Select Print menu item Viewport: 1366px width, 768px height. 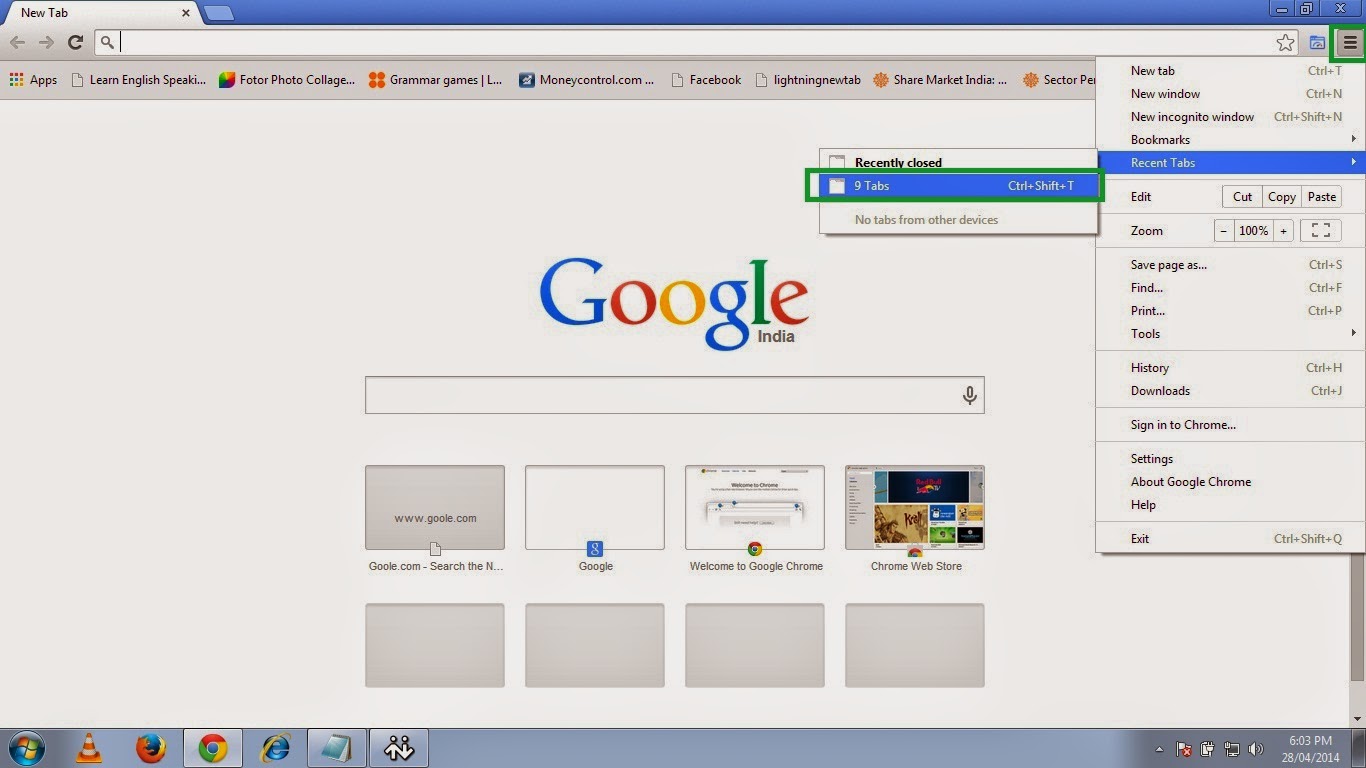[x=1231, y=311]
